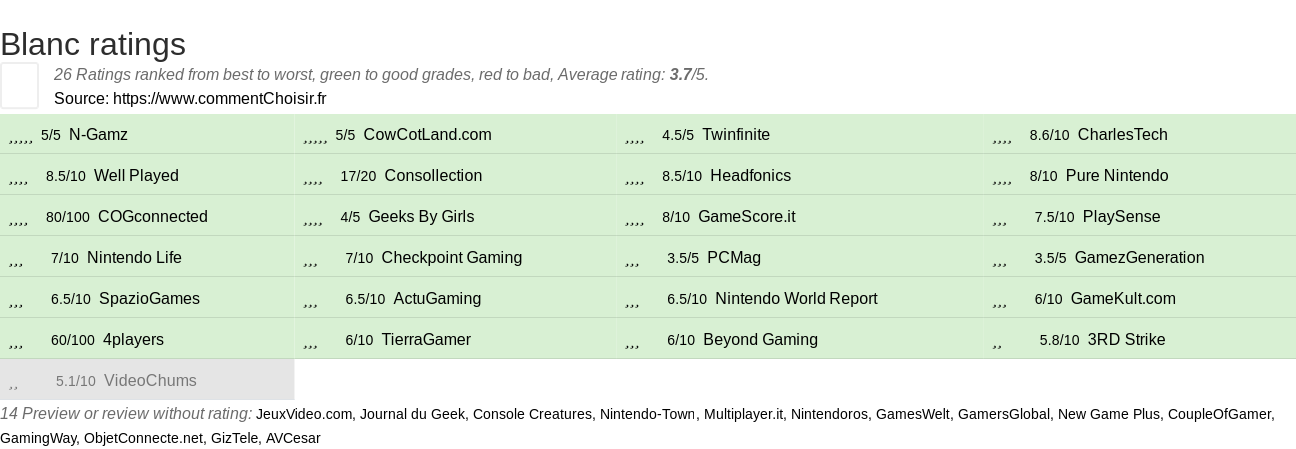
Task: Click the star icons beside Twinfinite's 4.5/5
Action: pyautogui.click(x=634, y=137)
